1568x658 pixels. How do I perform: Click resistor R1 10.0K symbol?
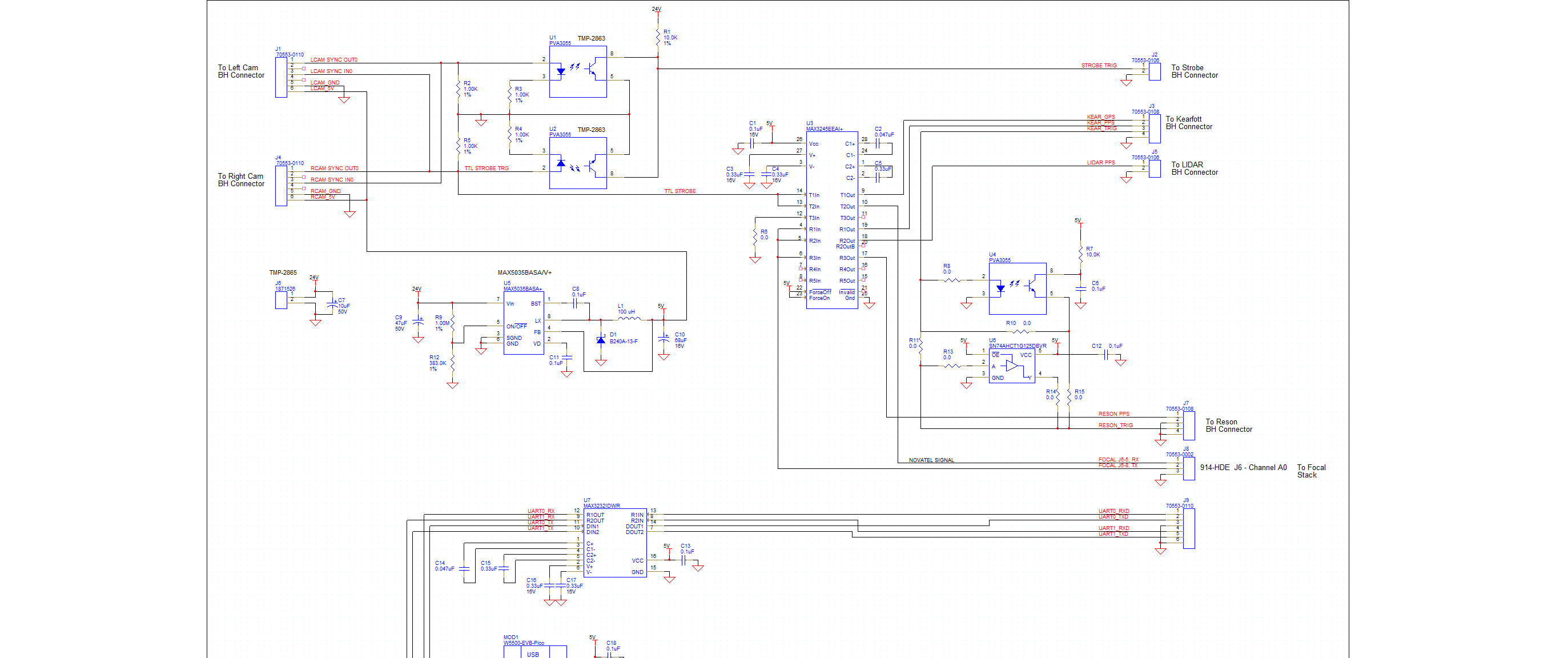point(658,37)
